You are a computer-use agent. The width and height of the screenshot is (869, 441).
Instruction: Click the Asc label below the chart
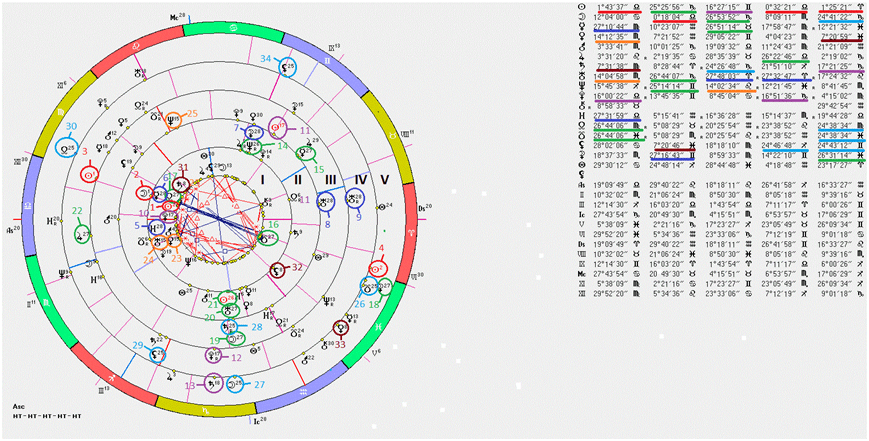(x=19, y=408)
